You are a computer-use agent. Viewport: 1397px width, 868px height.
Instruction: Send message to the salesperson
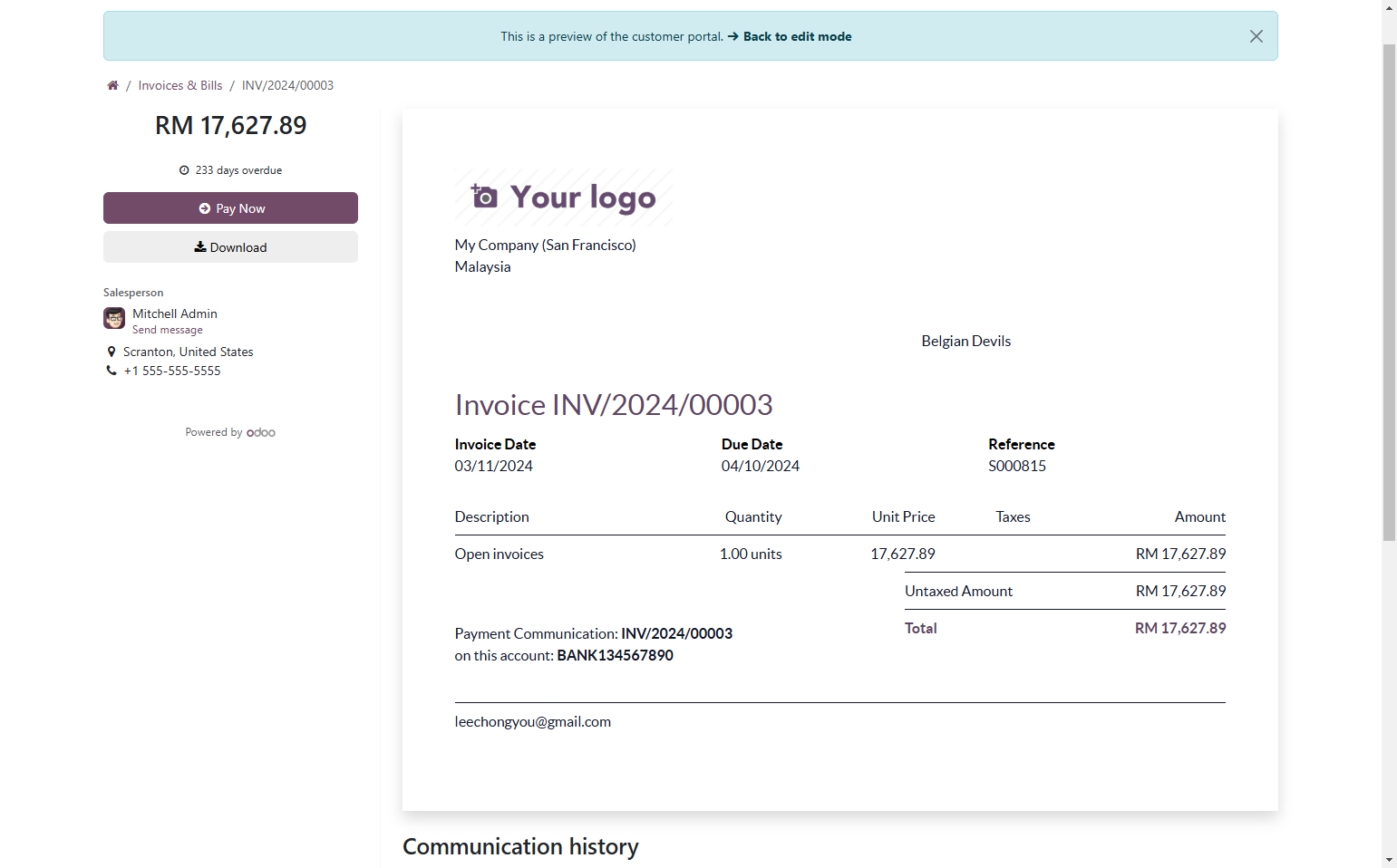[x=168, y=330]
